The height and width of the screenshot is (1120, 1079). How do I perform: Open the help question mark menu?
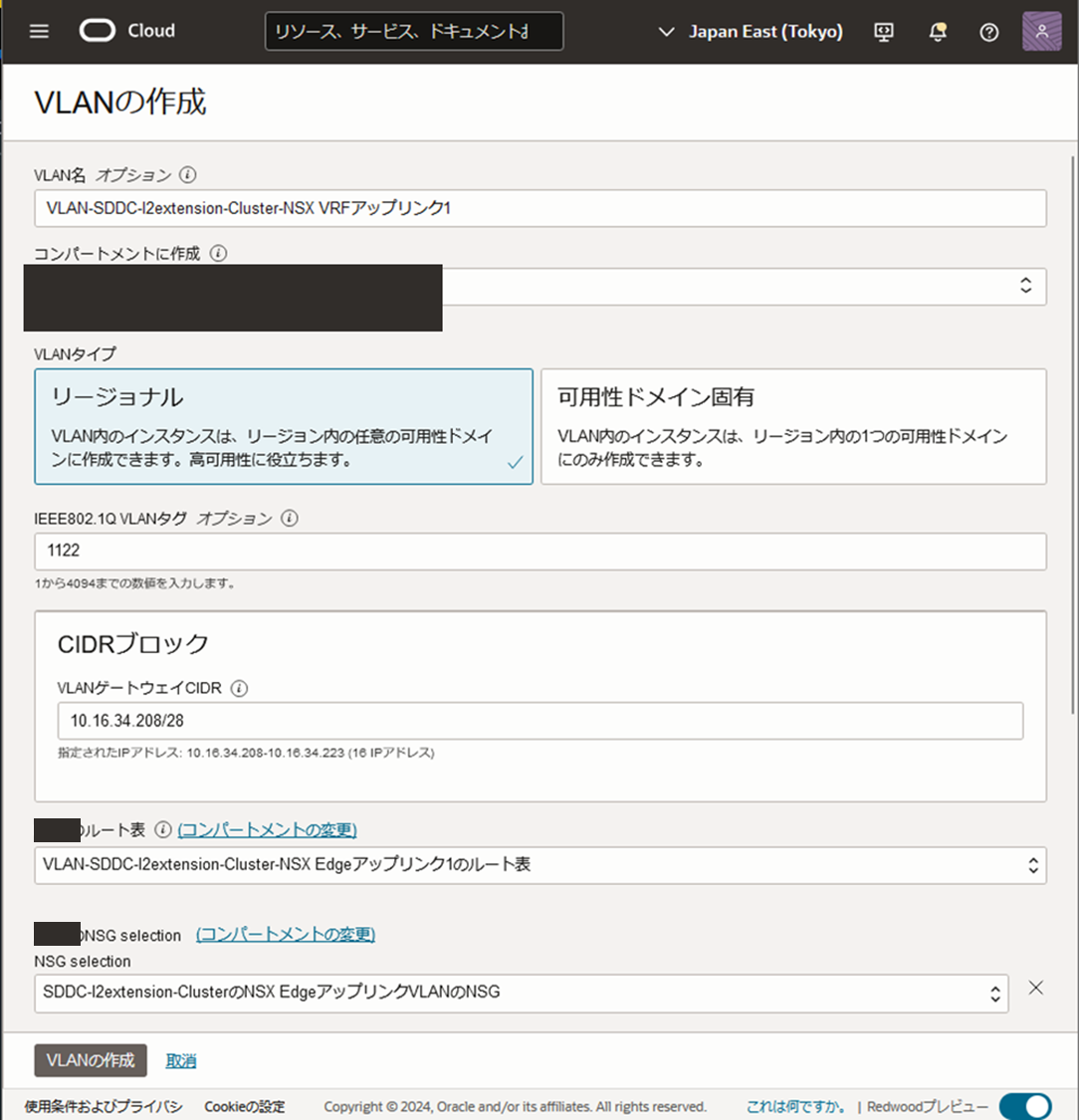pyautogui.click(x=989, y=32)
